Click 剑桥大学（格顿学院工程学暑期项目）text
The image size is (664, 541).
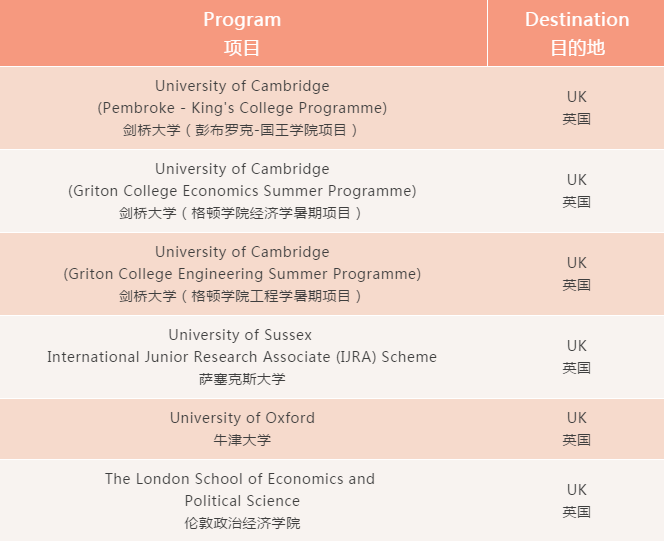coord(240,296)
